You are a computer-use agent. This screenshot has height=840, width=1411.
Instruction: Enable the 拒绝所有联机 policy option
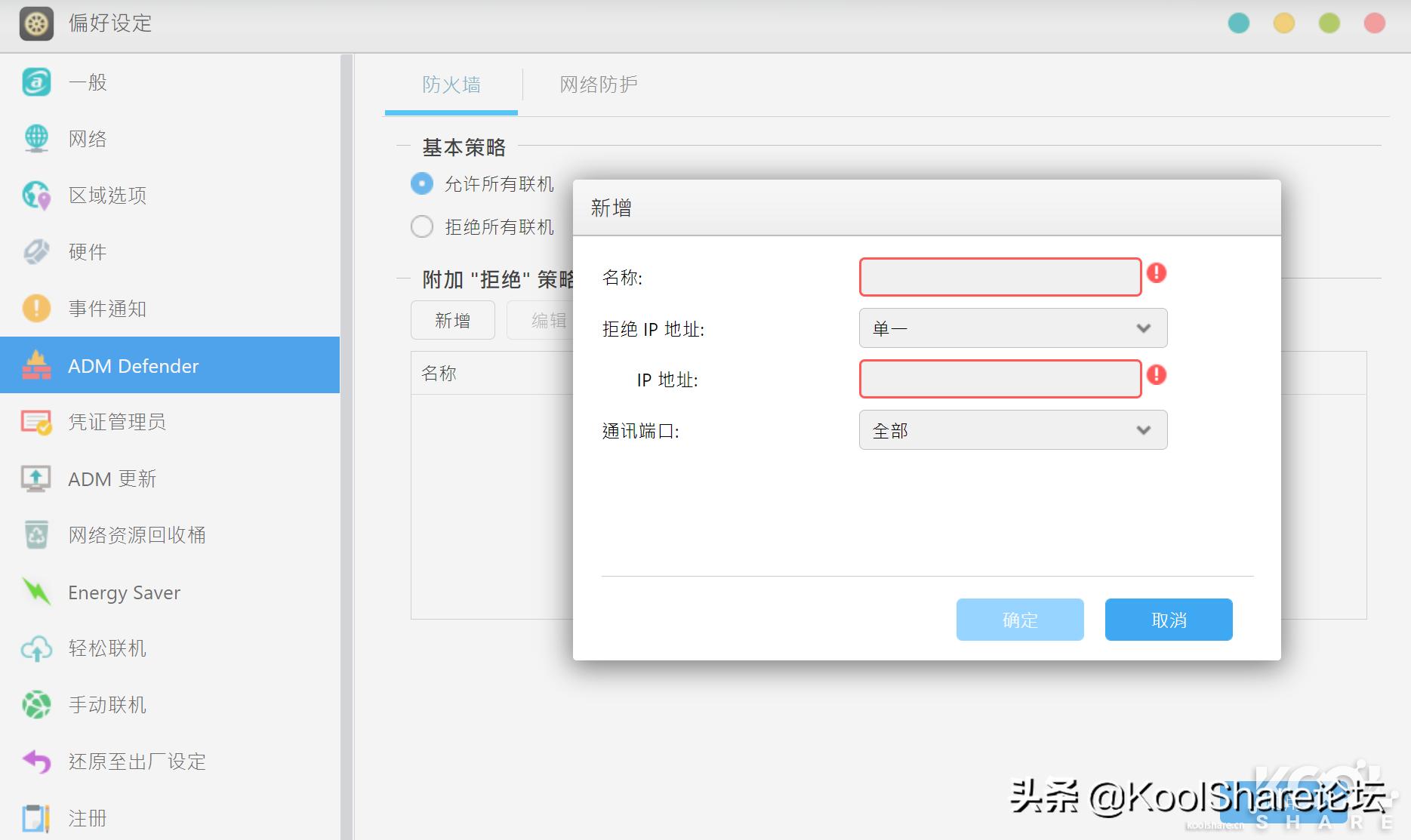[x=422, y=226]
